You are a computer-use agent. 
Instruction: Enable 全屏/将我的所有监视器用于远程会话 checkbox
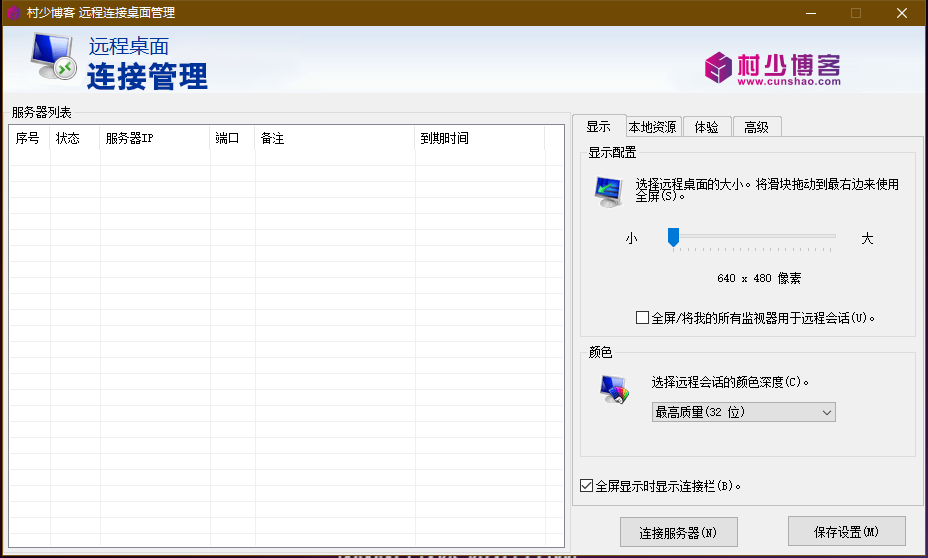pyautogui.click(x=642, y=318)
